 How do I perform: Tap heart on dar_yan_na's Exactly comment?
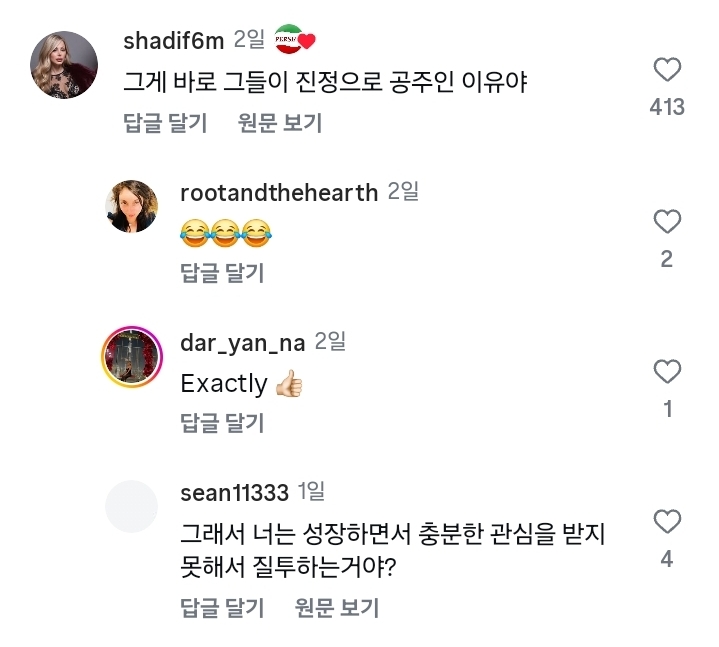coord(666,372)
